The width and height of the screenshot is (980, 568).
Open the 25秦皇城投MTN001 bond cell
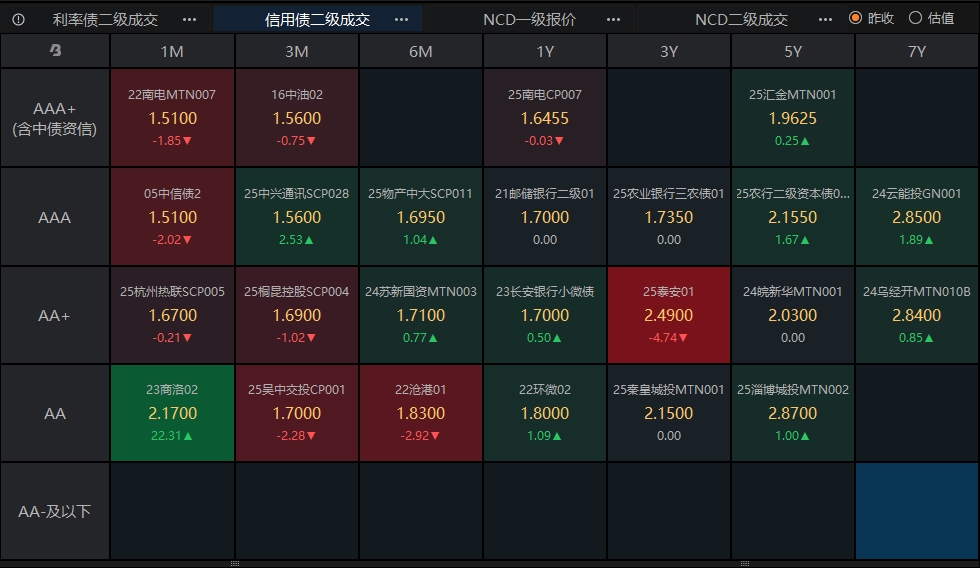tap(669, 413)
